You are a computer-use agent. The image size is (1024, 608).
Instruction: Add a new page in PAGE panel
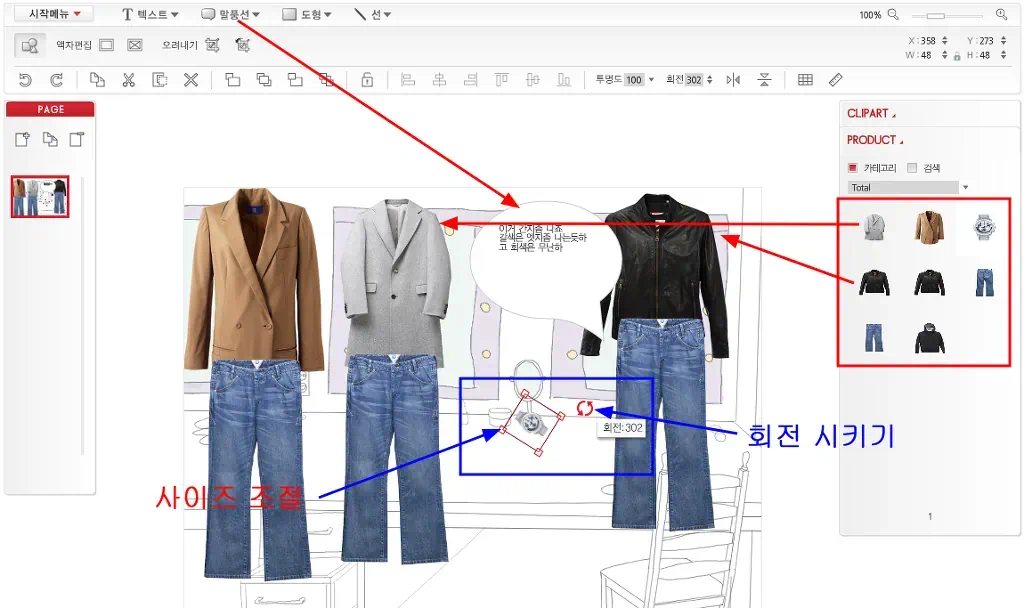coord(22,139)
